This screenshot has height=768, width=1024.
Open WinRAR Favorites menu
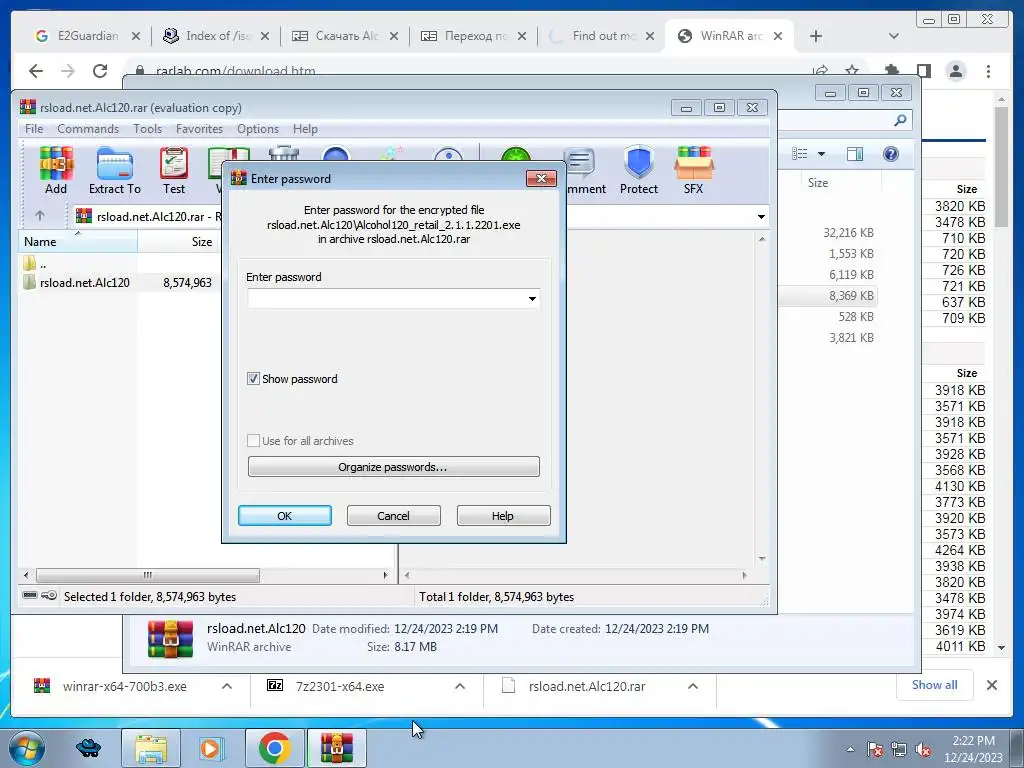point(199,129)
